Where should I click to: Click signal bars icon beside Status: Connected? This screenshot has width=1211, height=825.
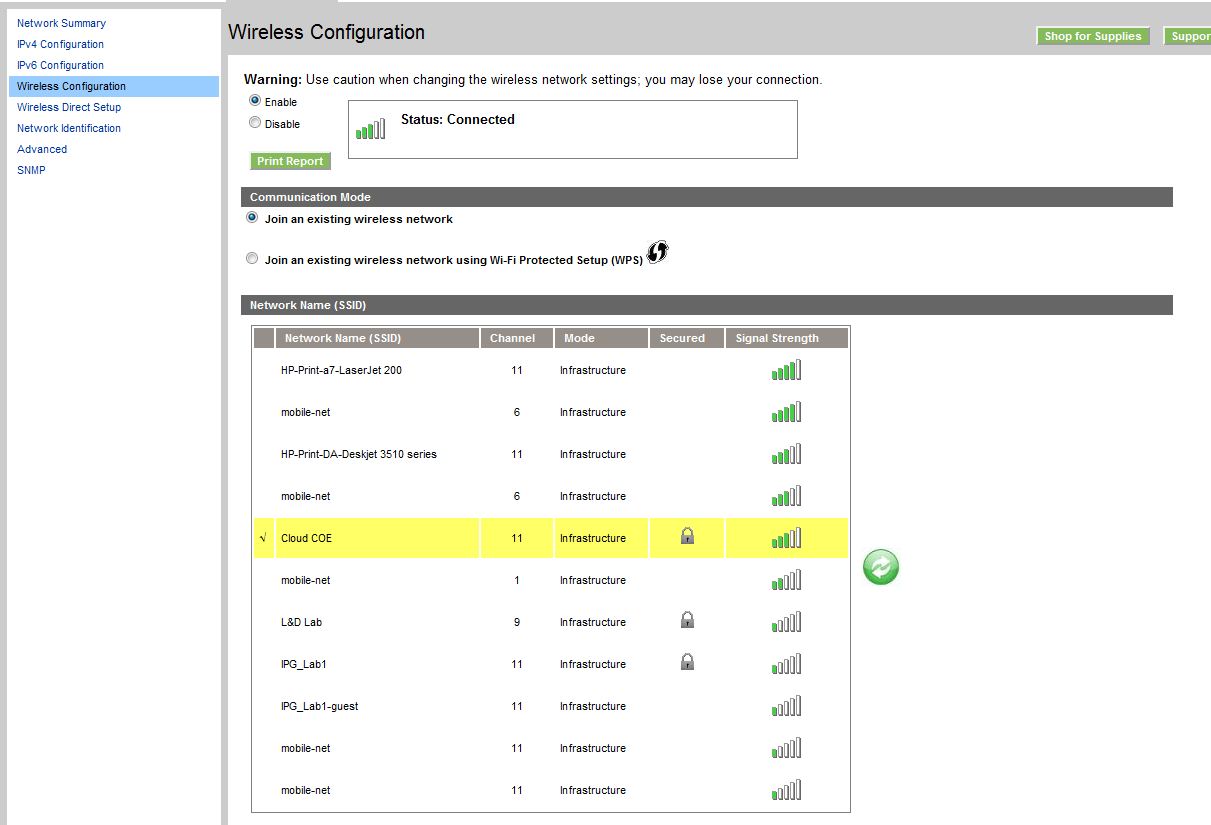(370, 129)
